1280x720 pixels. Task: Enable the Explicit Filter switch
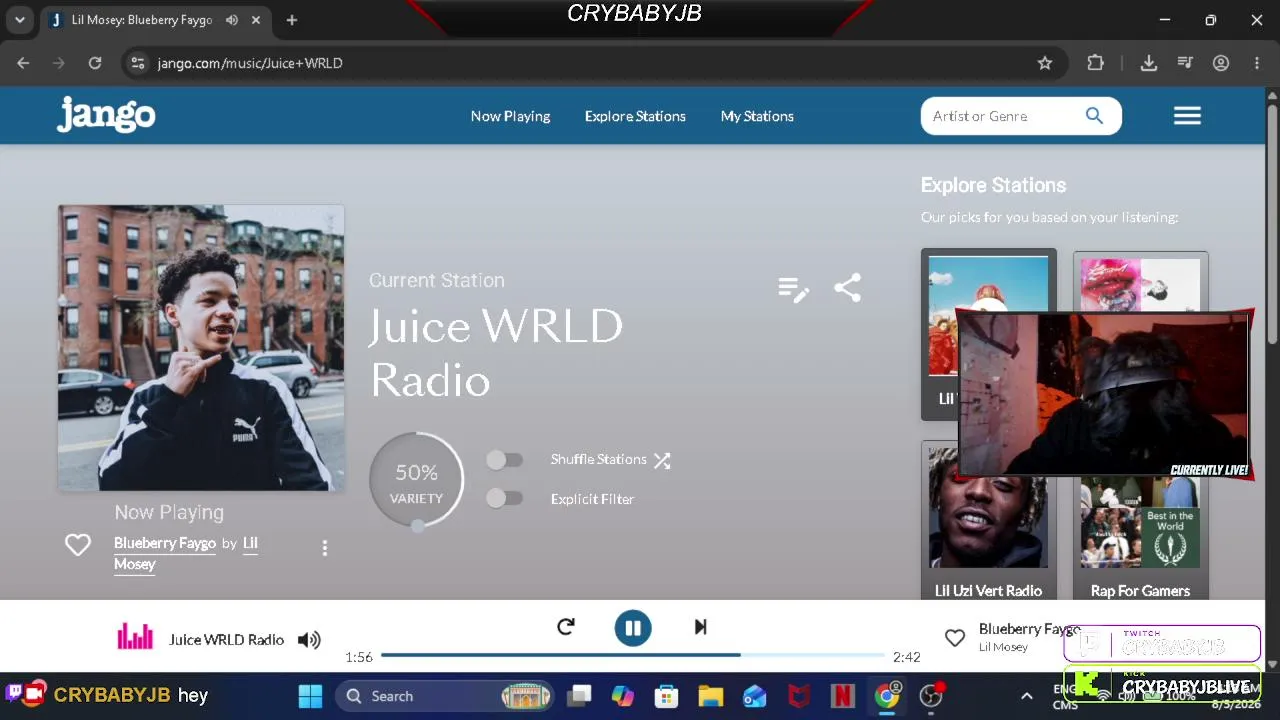(x=504, y=498)
